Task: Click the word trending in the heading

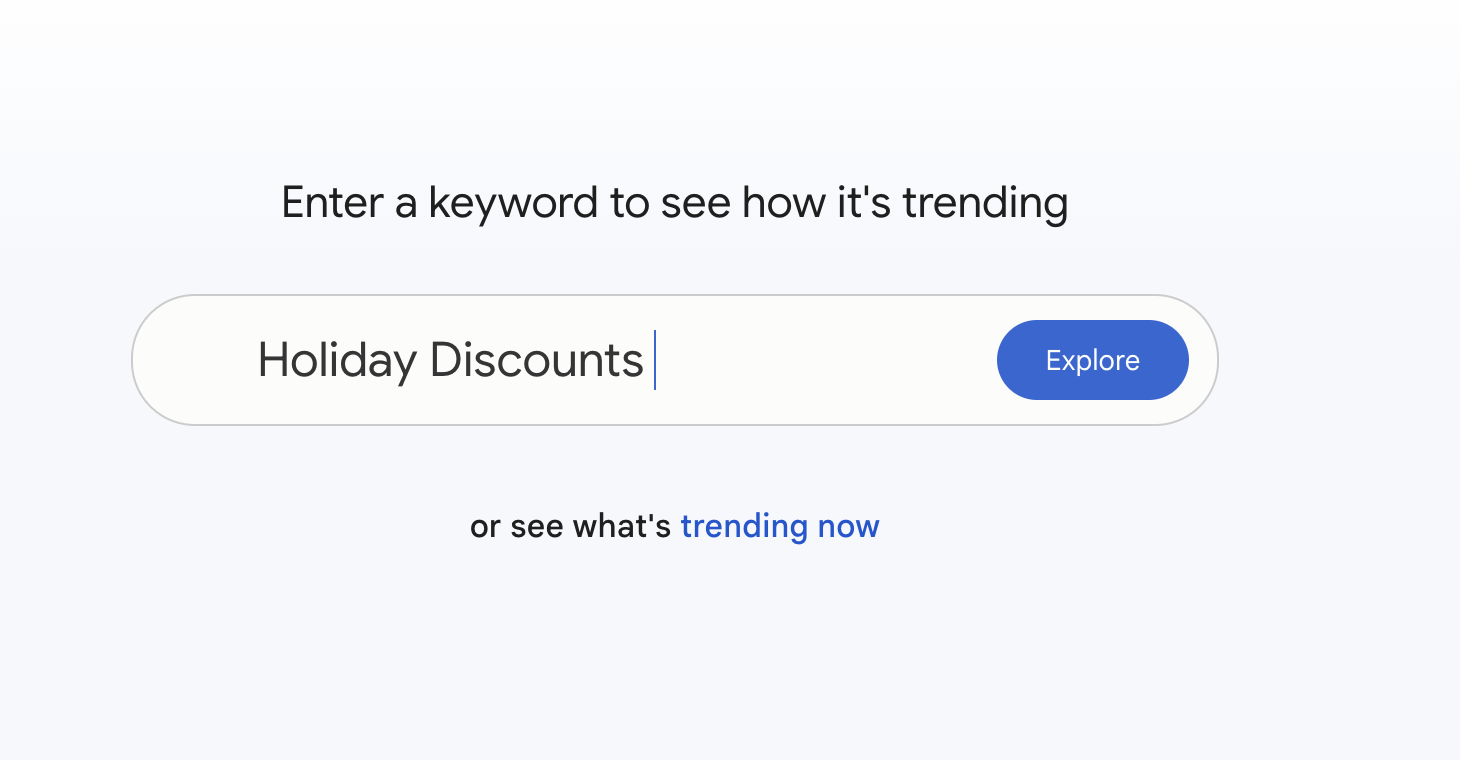Action: click(985, 203)
